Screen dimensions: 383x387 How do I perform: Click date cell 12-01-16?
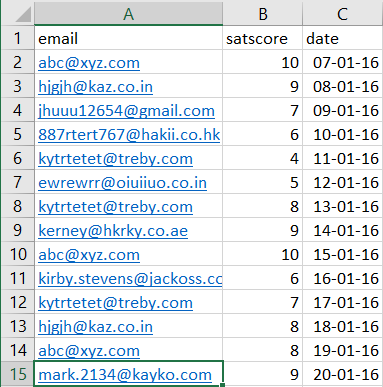pos(342,182)
